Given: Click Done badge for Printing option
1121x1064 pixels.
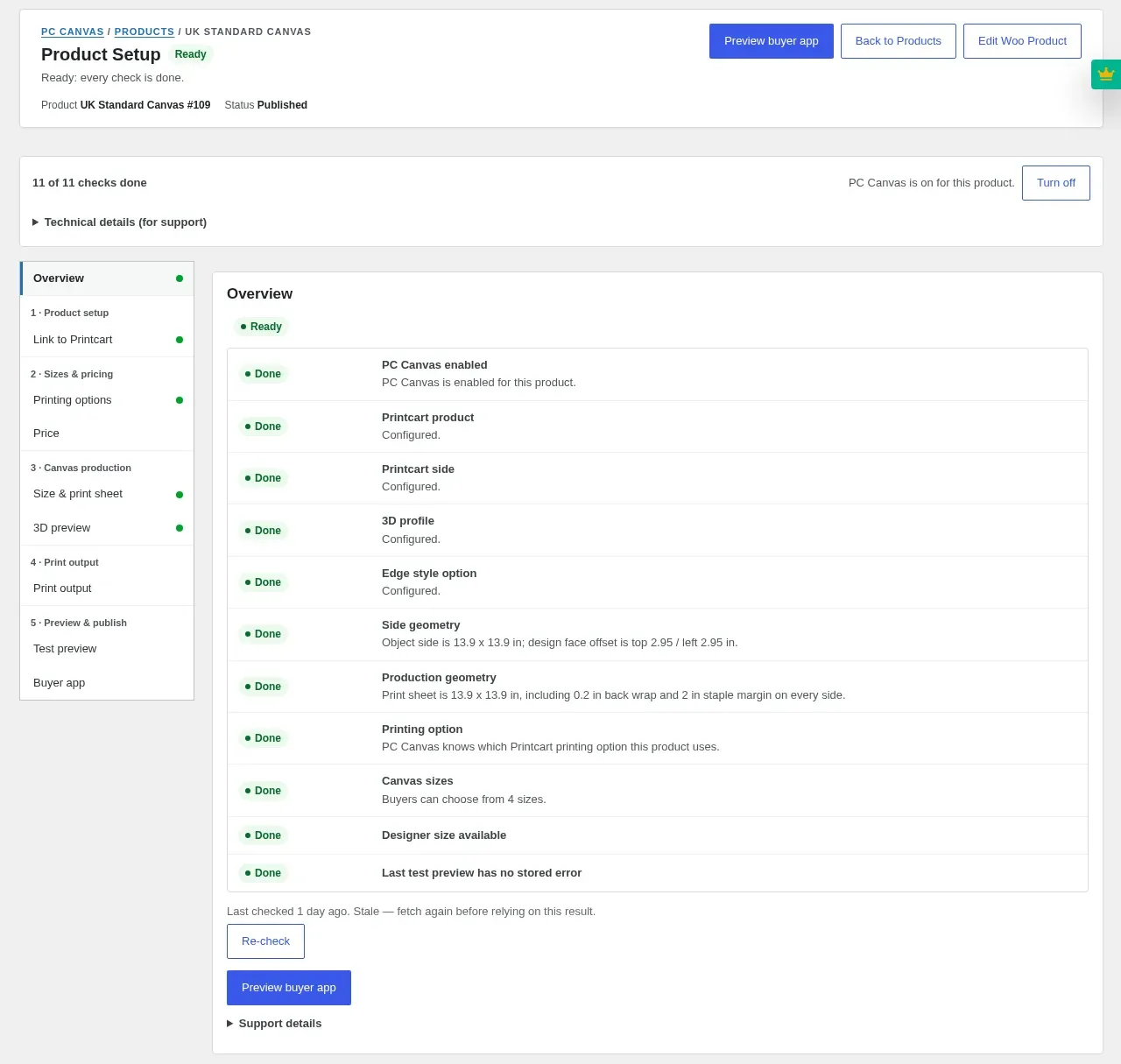Looking at the screenshot, I should tap(263, 738).
